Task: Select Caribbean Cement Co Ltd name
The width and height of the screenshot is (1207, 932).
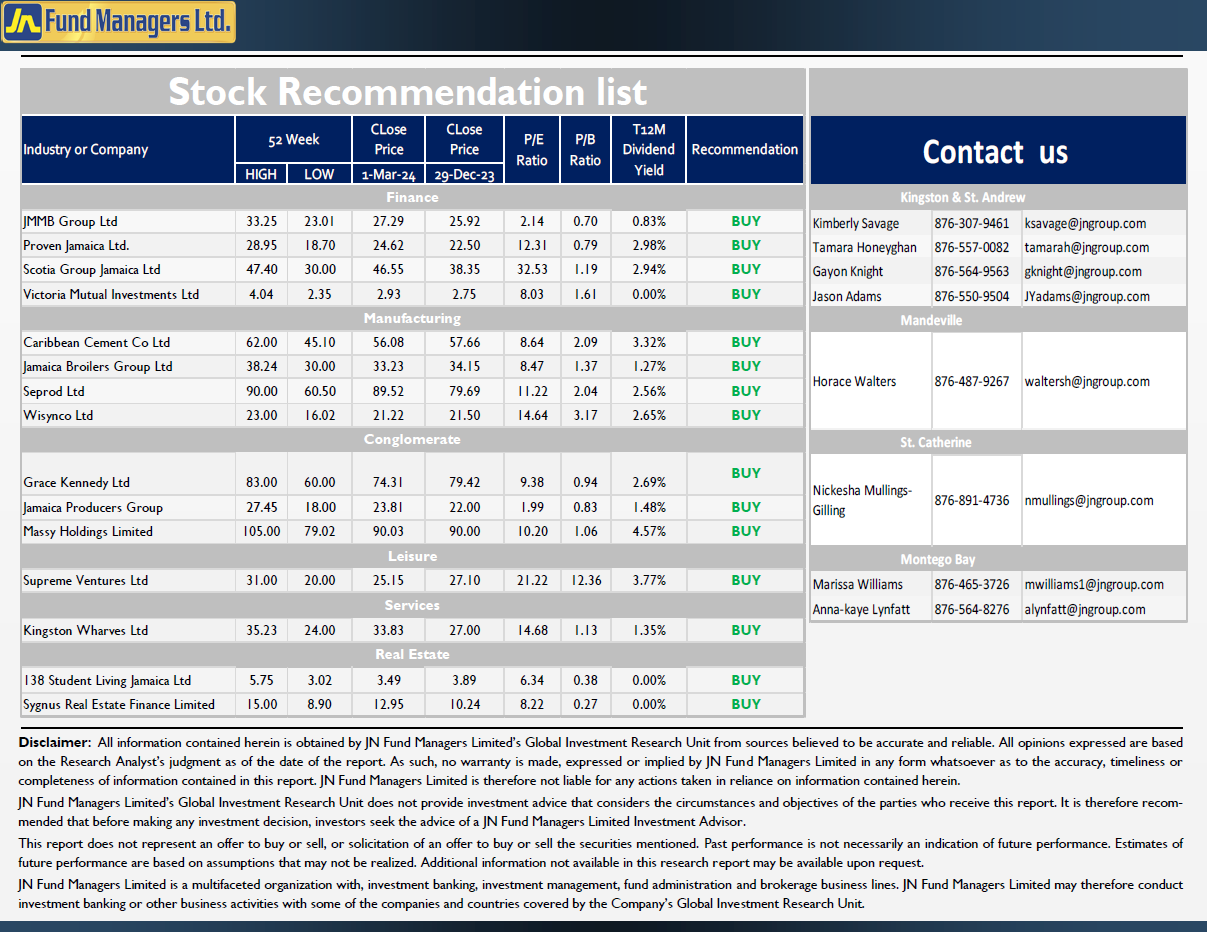Action: point(96,342)
